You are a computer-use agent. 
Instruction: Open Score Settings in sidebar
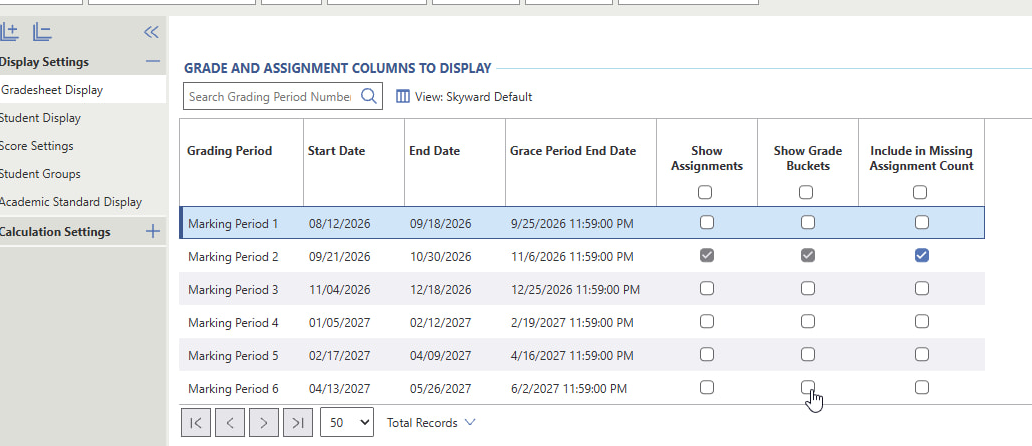pos(37,146)
